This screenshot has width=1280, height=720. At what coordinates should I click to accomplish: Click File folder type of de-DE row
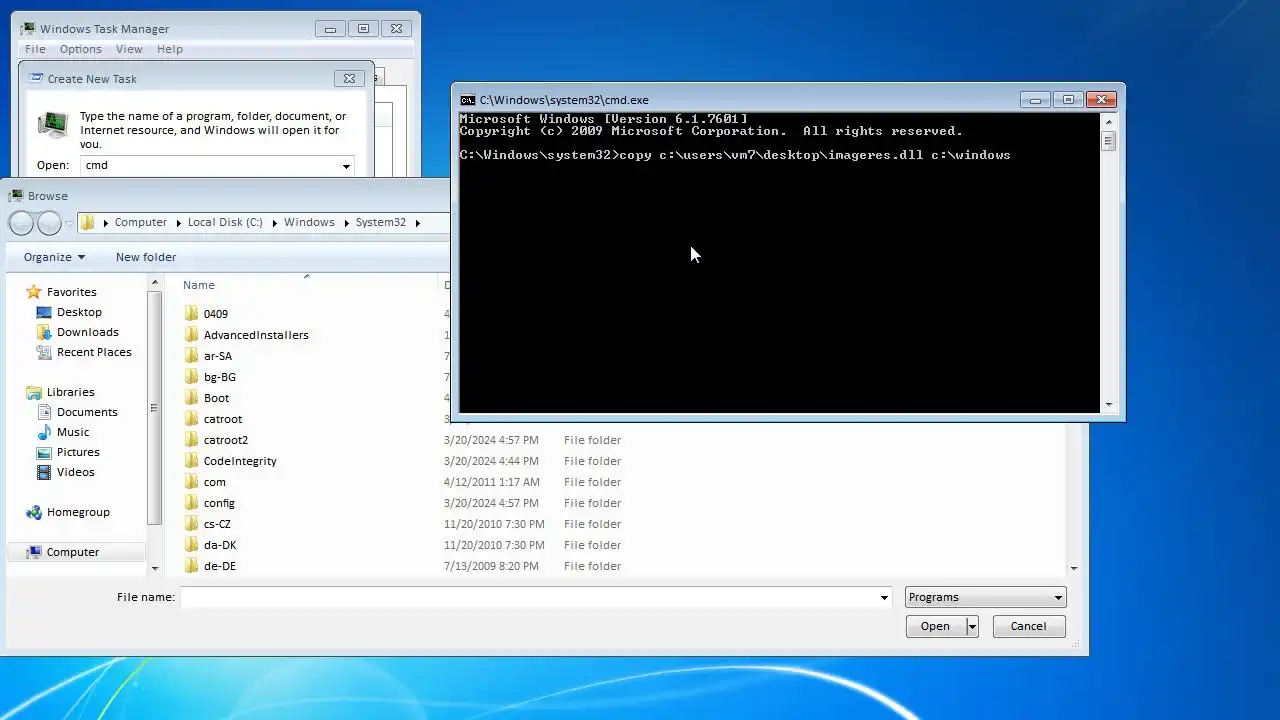tap(592, 566)
